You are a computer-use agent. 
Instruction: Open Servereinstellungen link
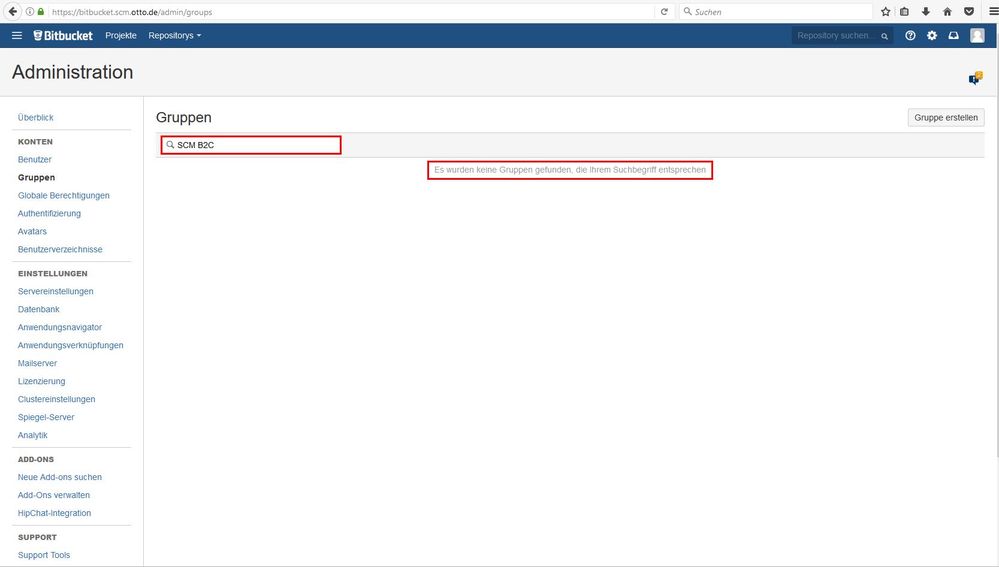point(55,291)
